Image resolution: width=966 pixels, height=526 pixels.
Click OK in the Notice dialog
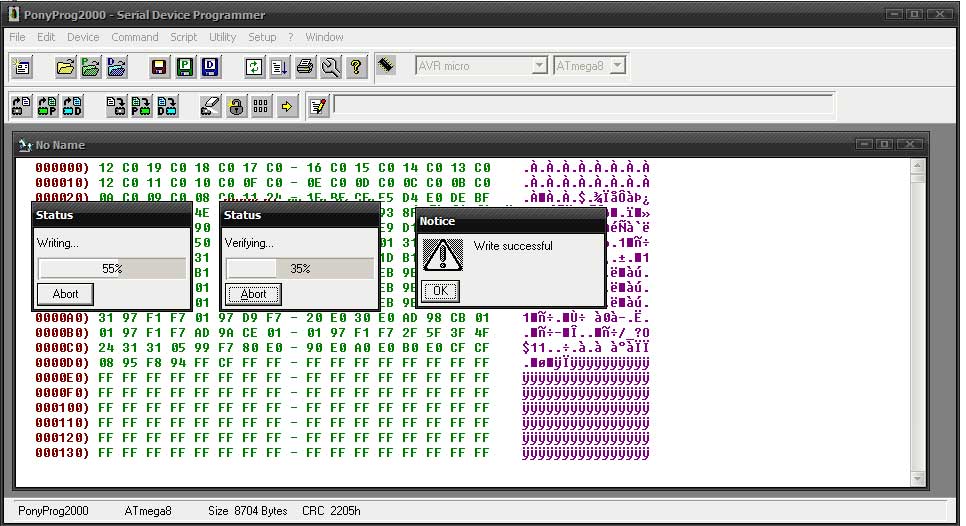click(440, 291)
